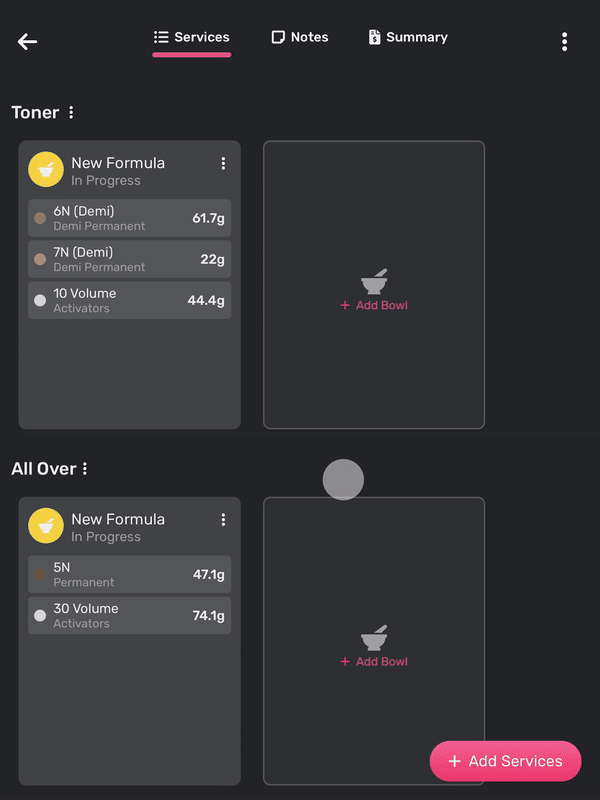This screenshot has width=600, height=800.
Task: Select the 30 Volume Activators row
Action: 129,615
